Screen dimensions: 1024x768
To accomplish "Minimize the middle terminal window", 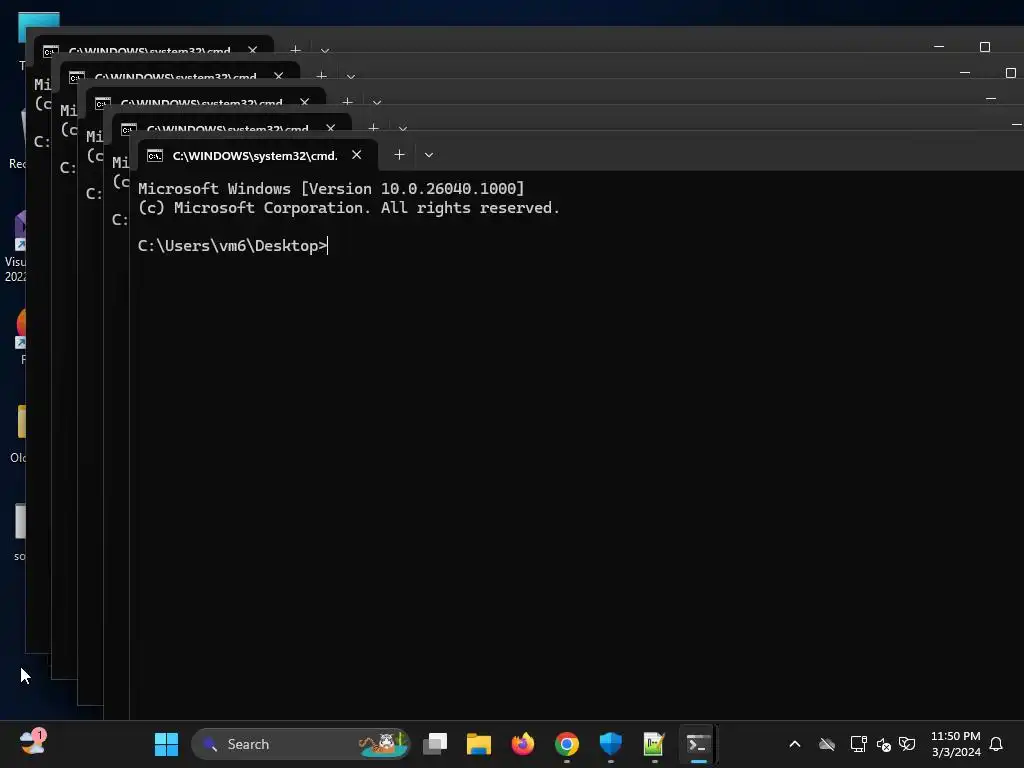I will pos(991,99).
